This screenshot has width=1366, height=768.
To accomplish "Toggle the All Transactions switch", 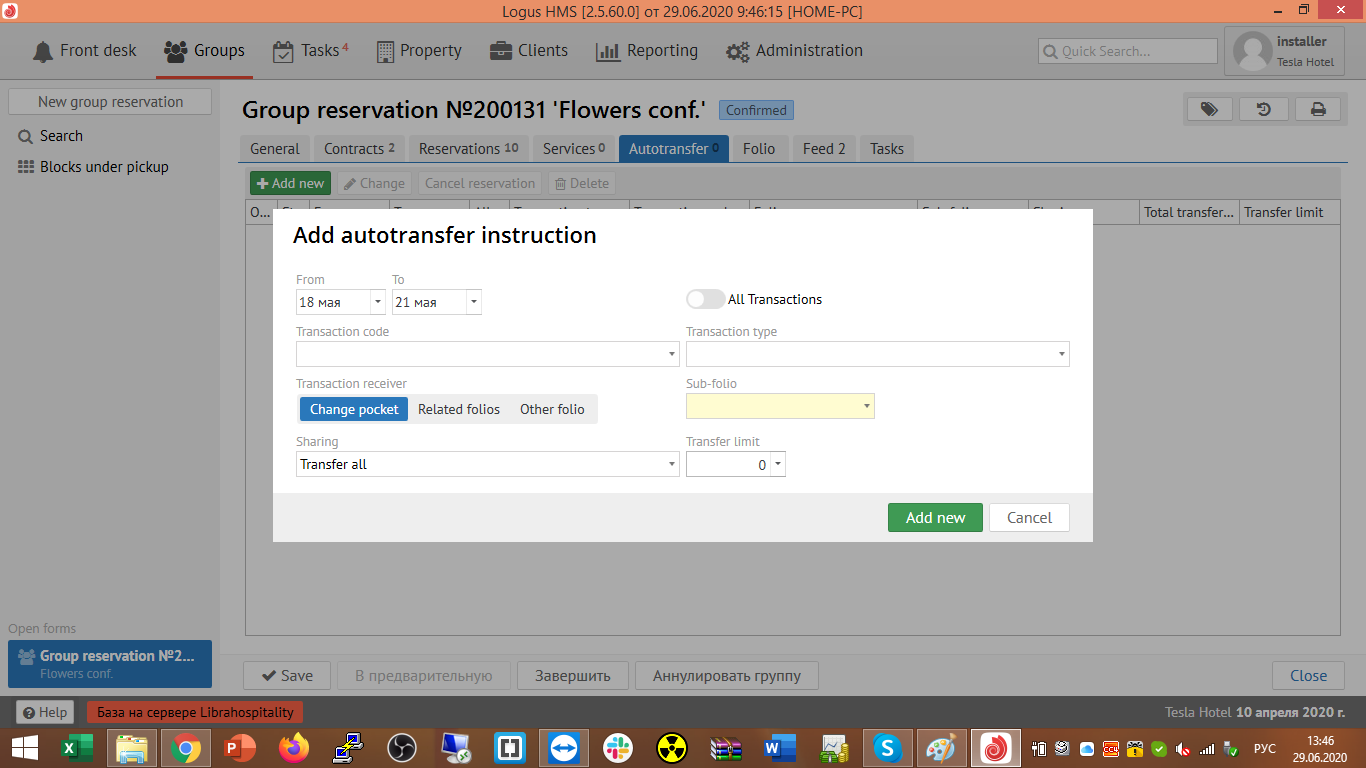I will coord(705,299).
